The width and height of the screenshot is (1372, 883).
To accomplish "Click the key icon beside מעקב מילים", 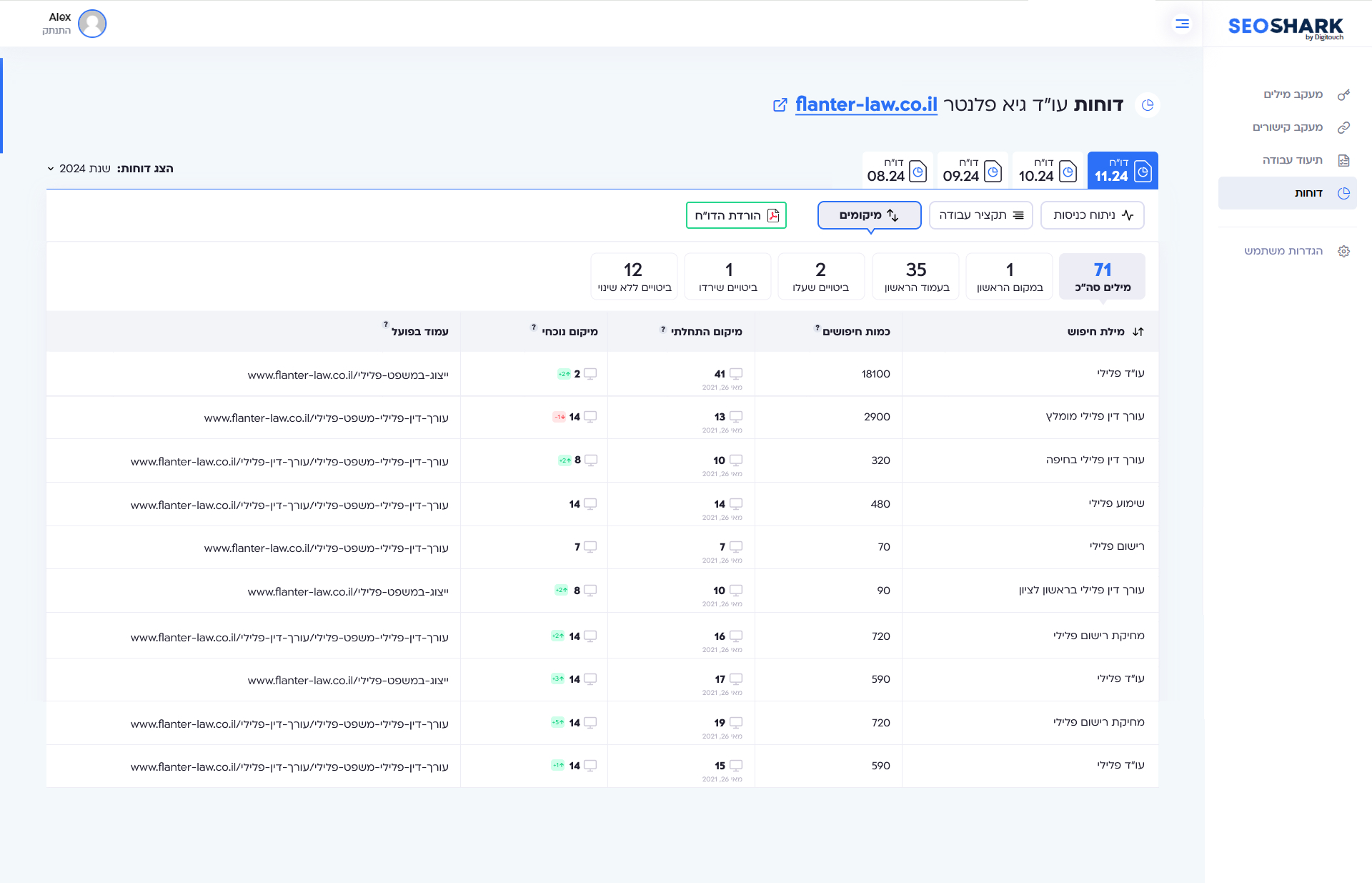I will (1343, 94).
